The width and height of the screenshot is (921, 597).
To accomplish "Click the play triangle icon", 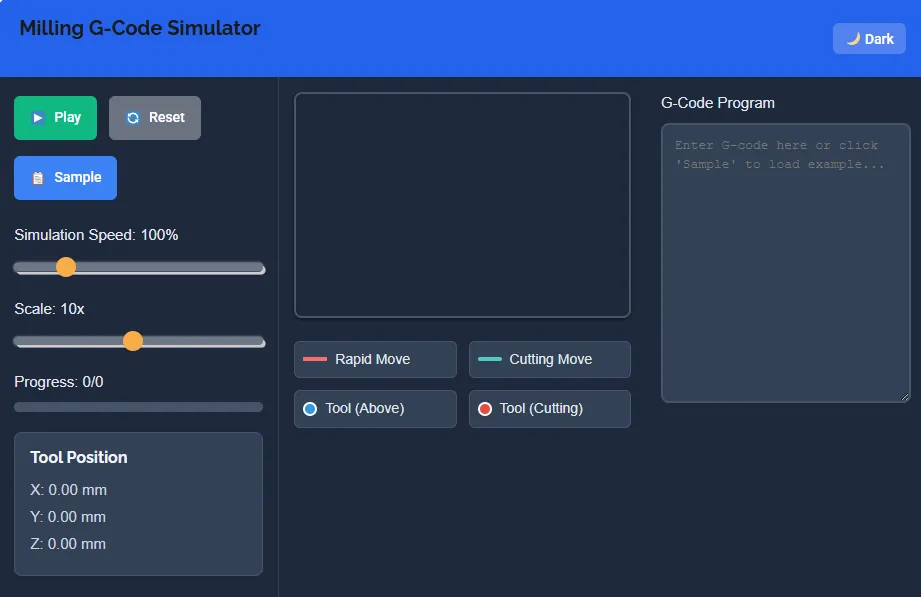I will 38,118.
